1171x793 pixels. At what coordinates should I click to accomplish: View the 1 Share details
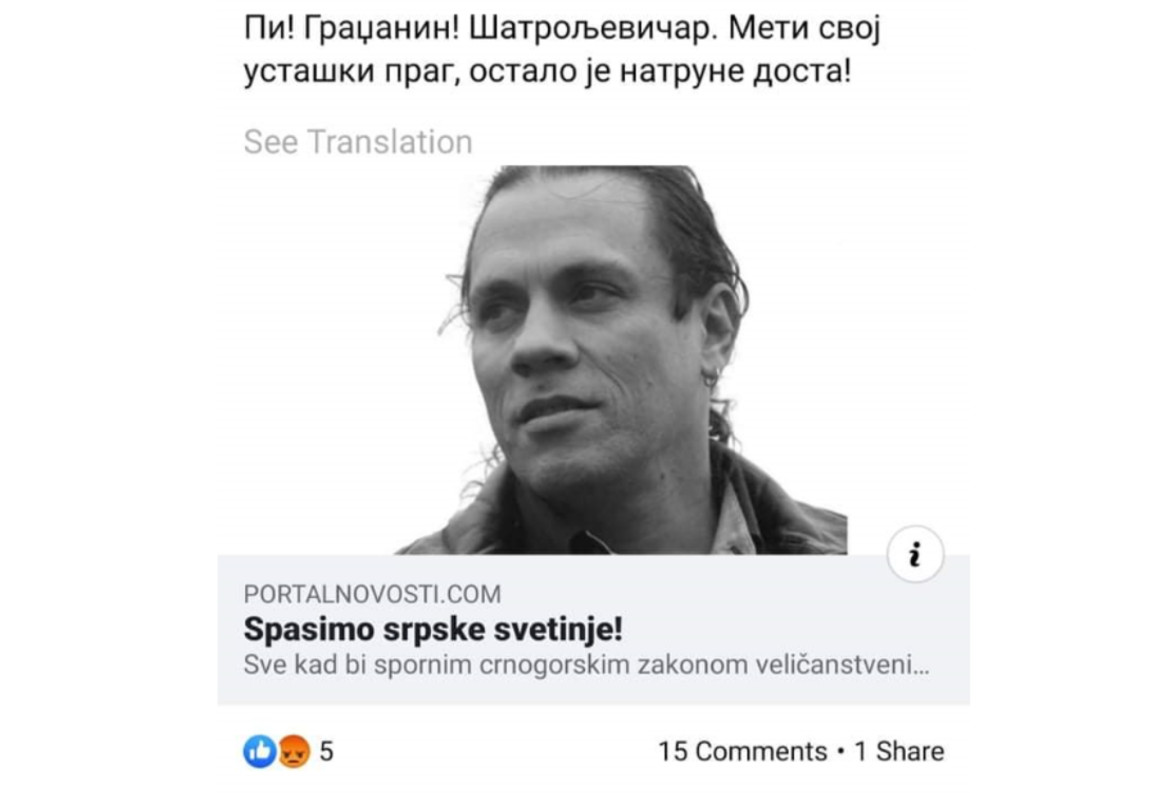point(899,751)
